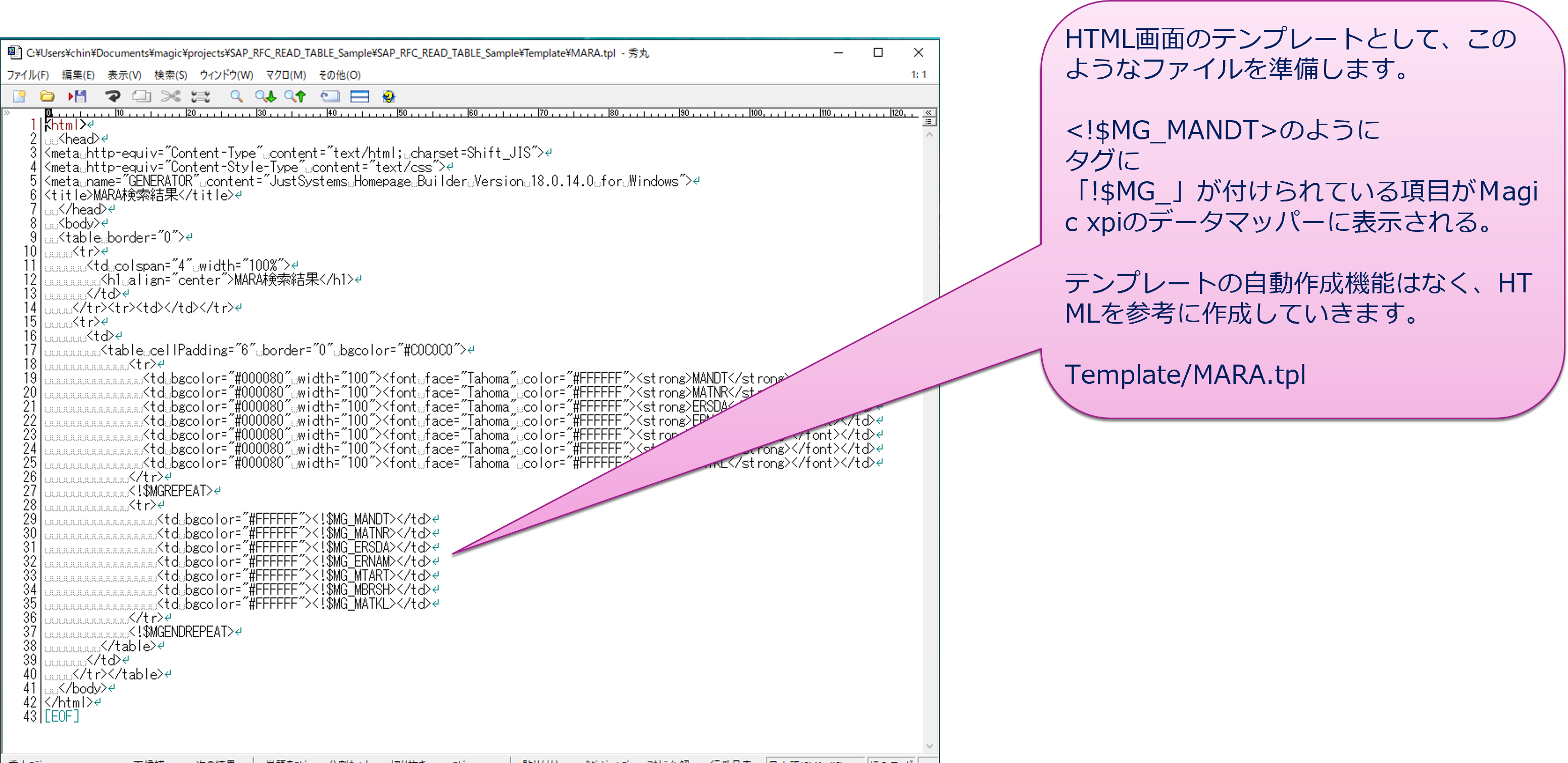This screenshot has height=763, width=1568.
Task: Maximize the Hidemaru editor window
Action: [x=878, y=53]
